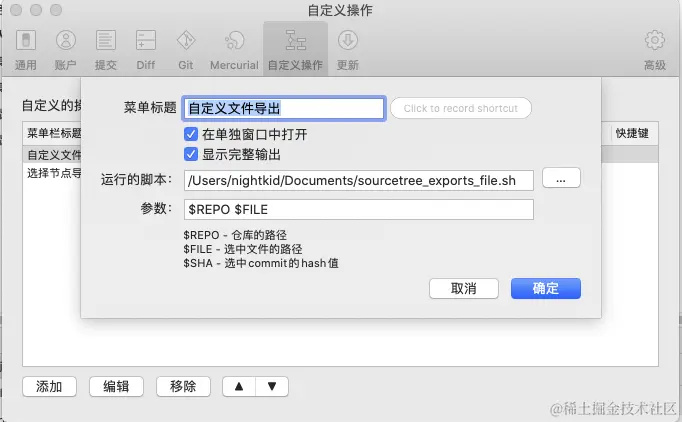Screen dimensions: 682x422
Task: Select the 选择节点导 row in the list
Action: tap(52, 173)
